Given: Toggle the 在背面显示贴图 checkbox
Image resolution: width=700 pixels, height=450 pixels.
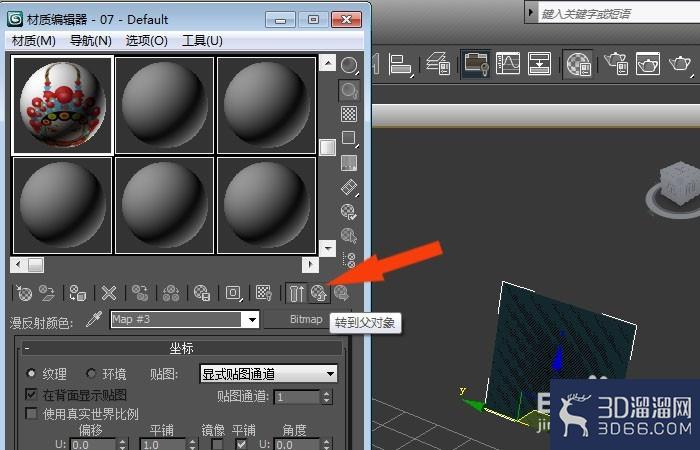Looking at the screenshot, I should (x=31, y=394).
